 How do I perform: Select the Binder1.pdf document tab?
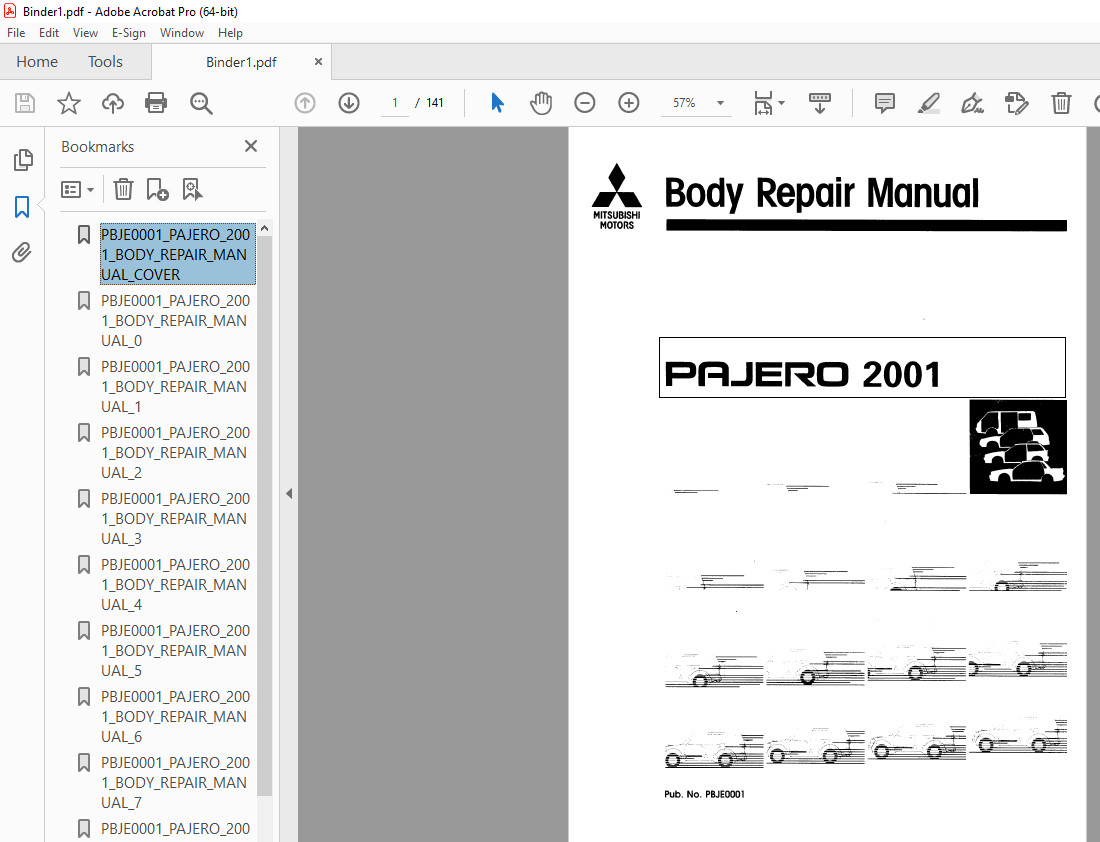(x=241, y=62)
